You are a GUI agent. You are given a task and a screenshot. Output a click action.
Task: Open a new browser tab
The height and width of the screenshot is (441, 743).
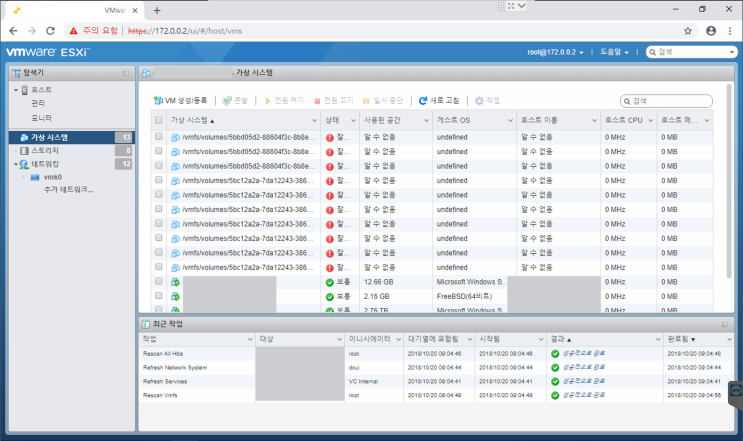coord(157,10)
